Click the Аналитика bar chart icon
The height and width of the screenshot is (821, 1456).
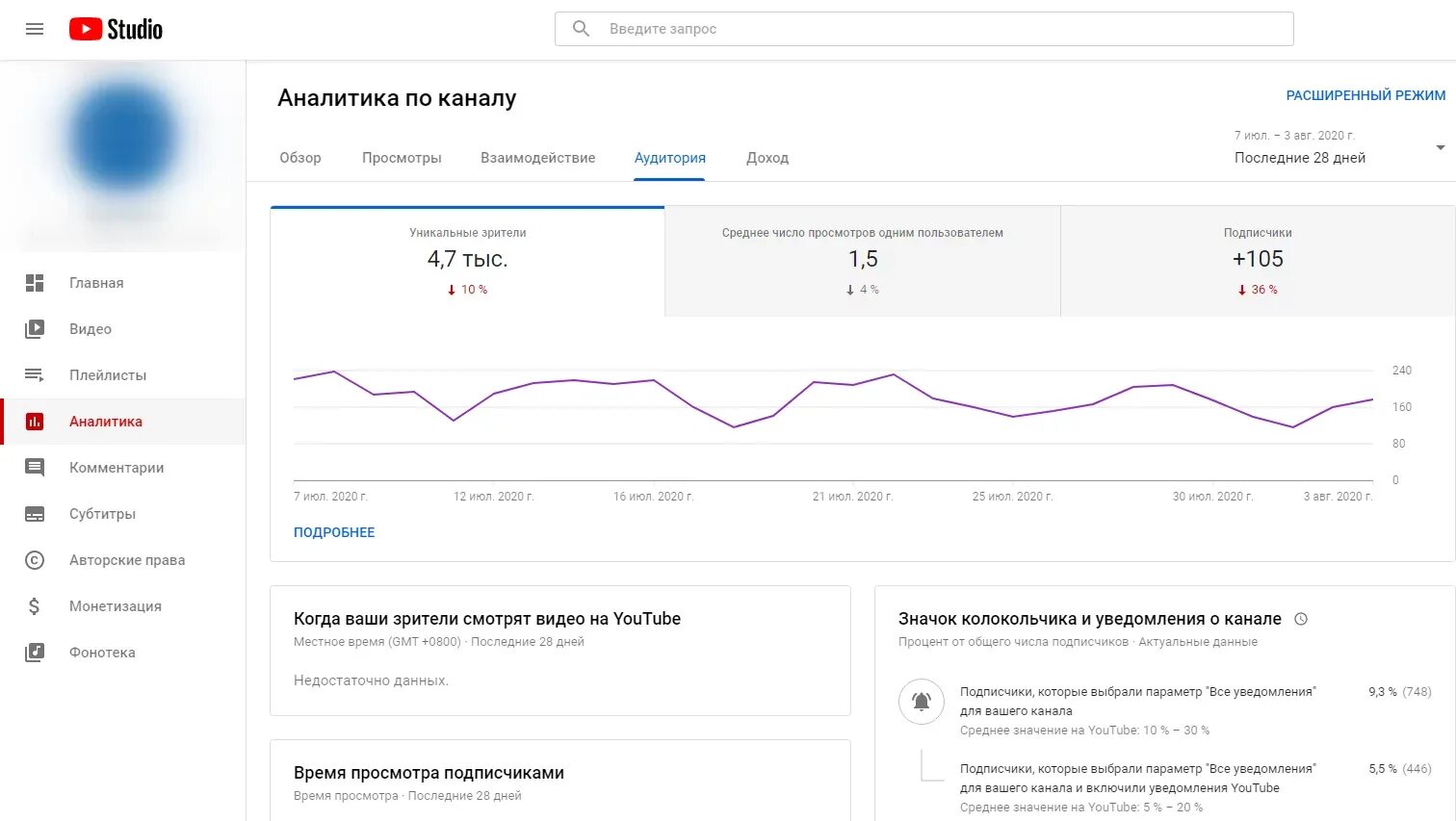[35, 422]
